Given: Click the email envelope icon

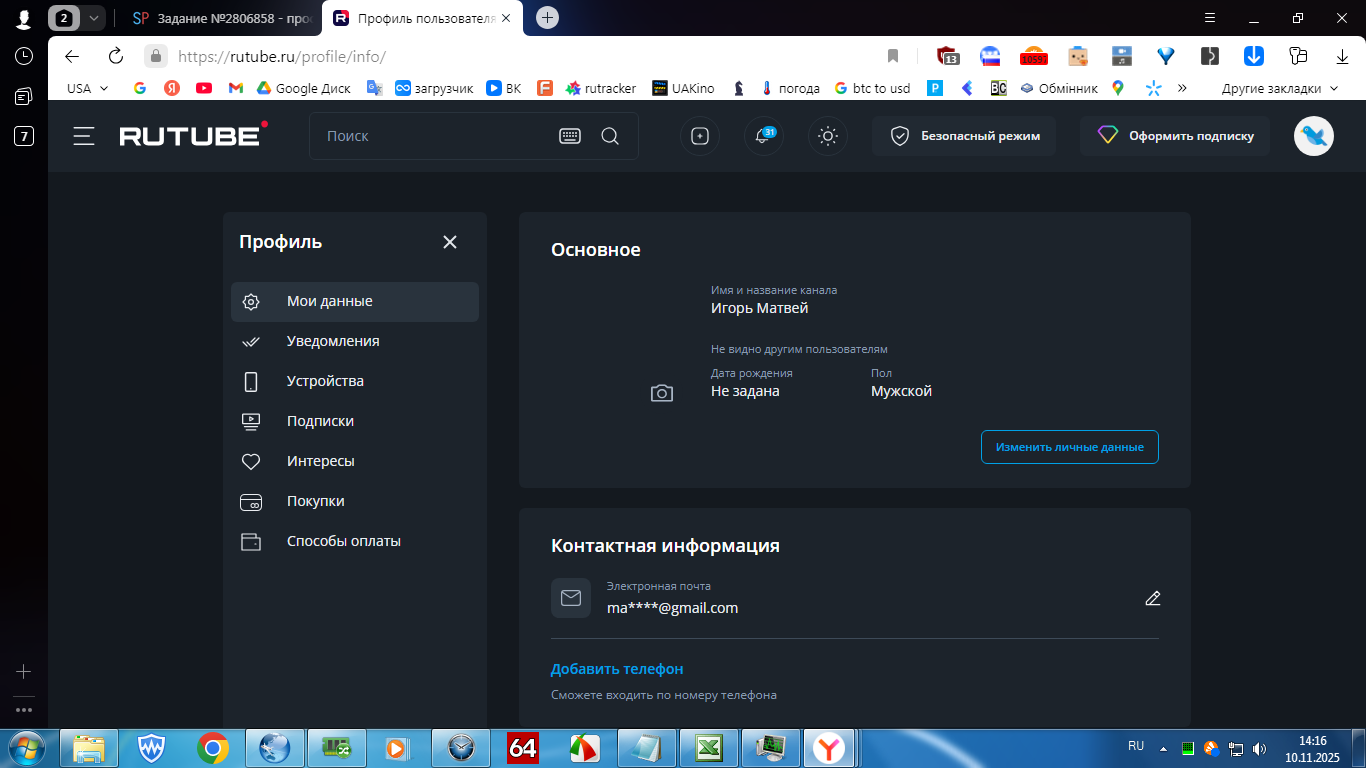Looking at the screenshot, I should (x=571, y=598).
